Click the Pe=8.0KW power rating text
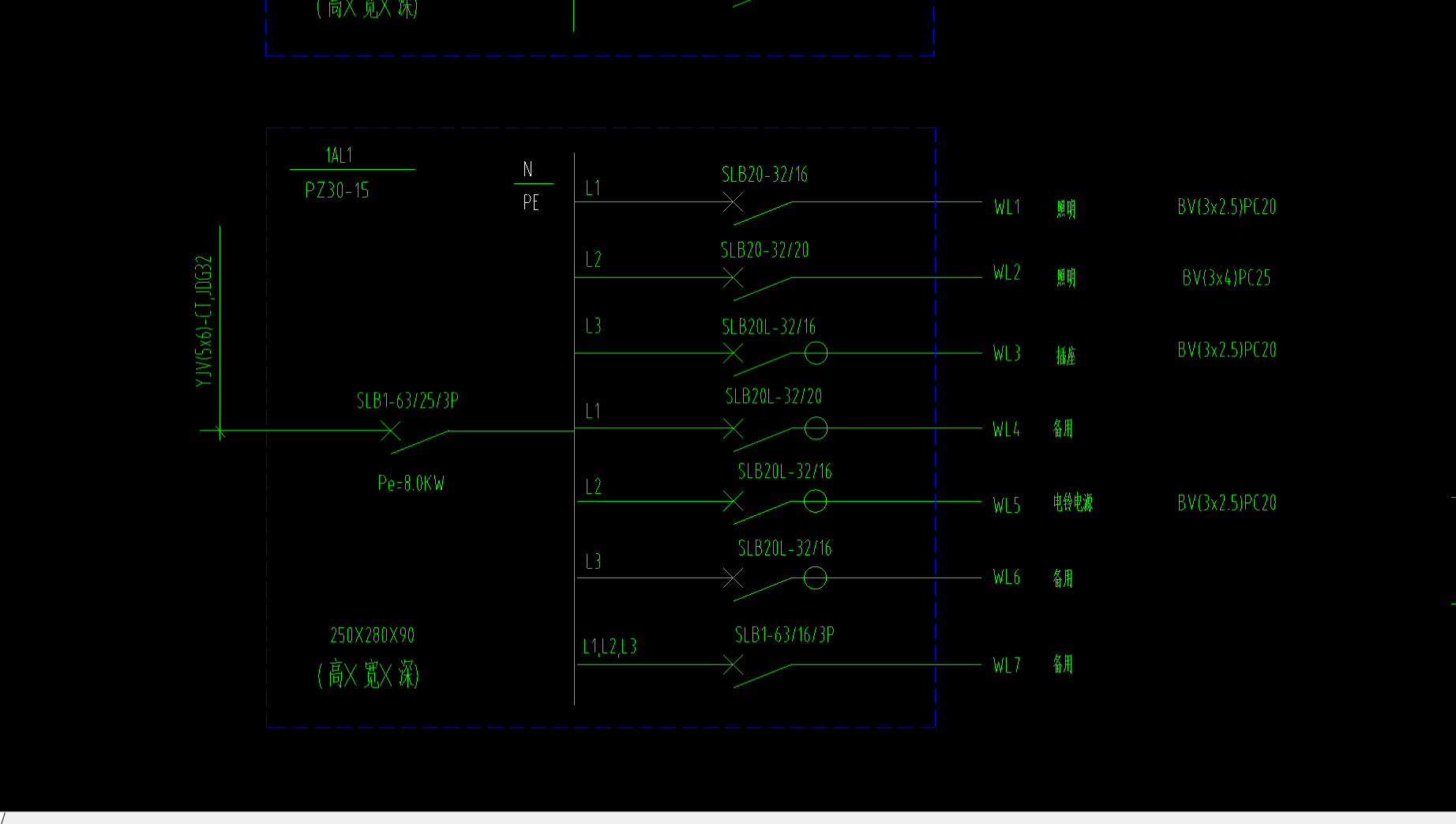1456x824 pixels. [x=411, y=483]
